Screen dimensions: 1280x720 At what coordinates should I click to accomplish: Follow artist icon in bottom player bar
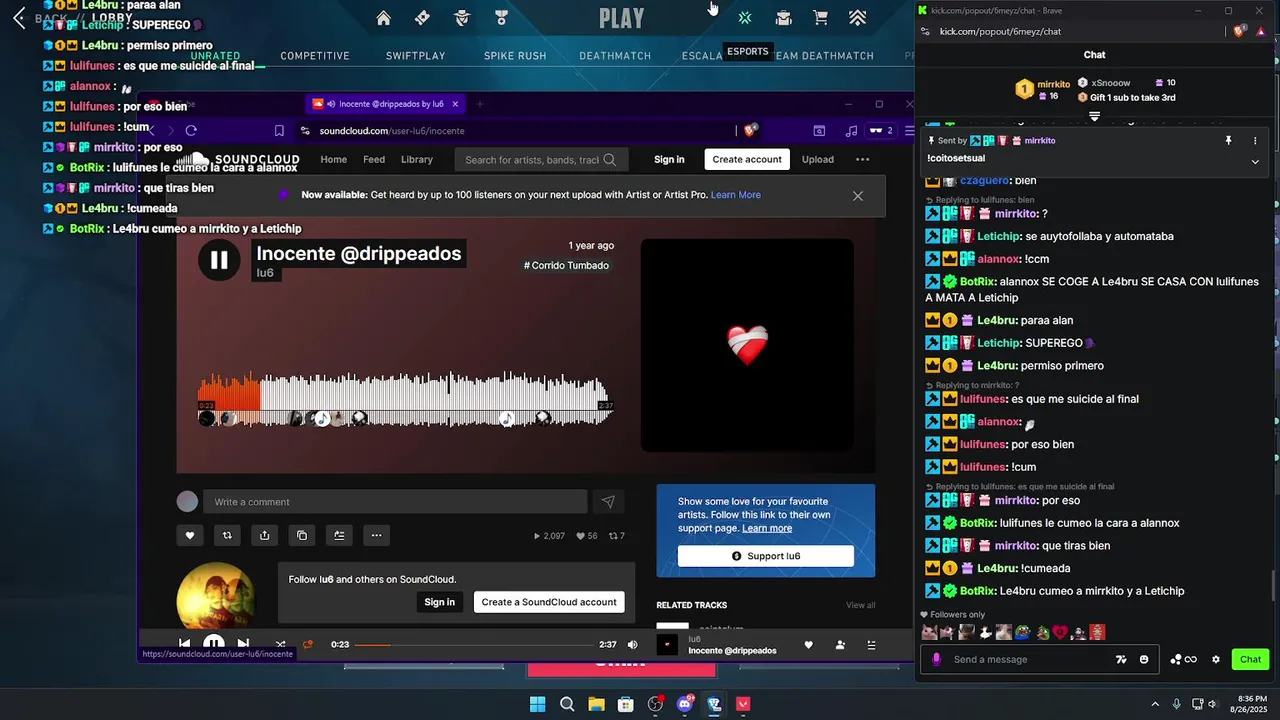[x=840, y=645]
